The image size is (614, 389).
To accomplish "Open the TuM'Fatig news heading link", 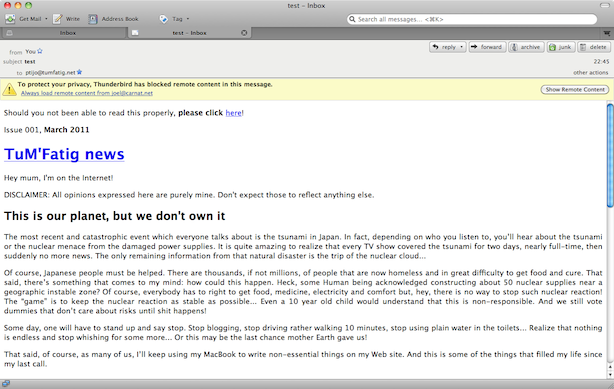I will [x=64, y=154].
